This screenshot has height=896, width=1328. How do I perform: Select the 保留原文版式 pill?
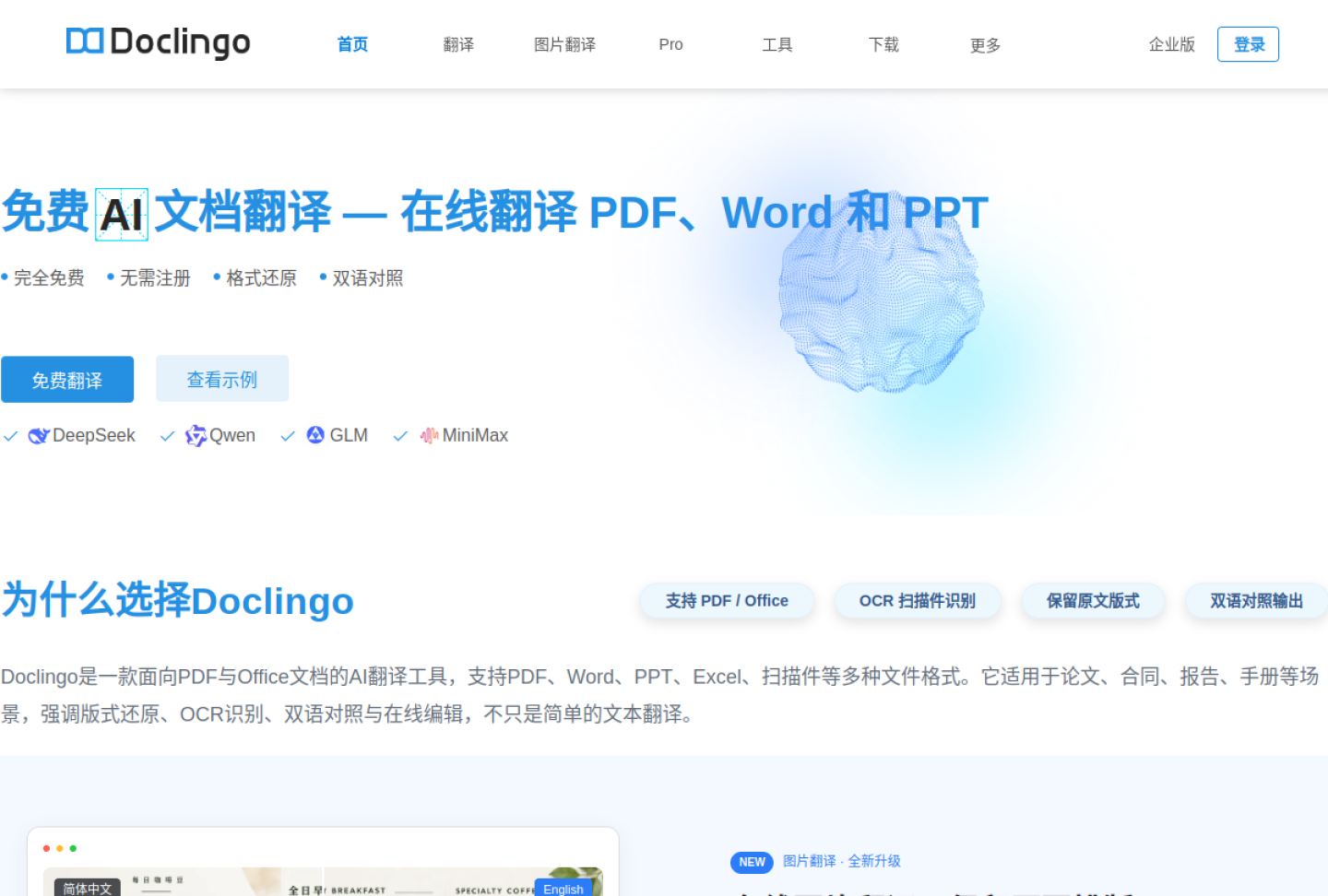coord(1093,601)
